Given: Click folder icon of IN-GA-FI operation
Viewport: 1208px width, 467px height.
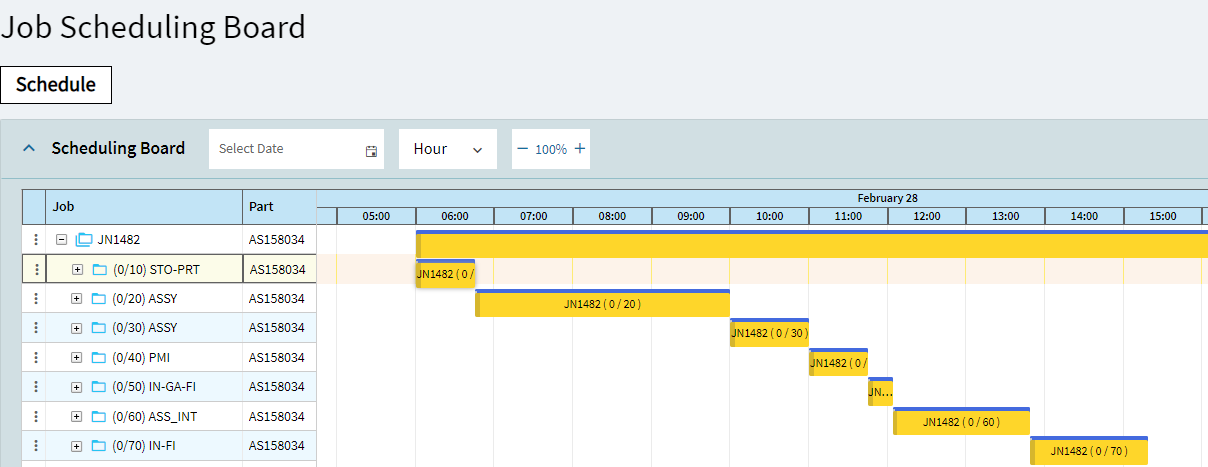Looking at the screenshot, I should pos(99,387).
